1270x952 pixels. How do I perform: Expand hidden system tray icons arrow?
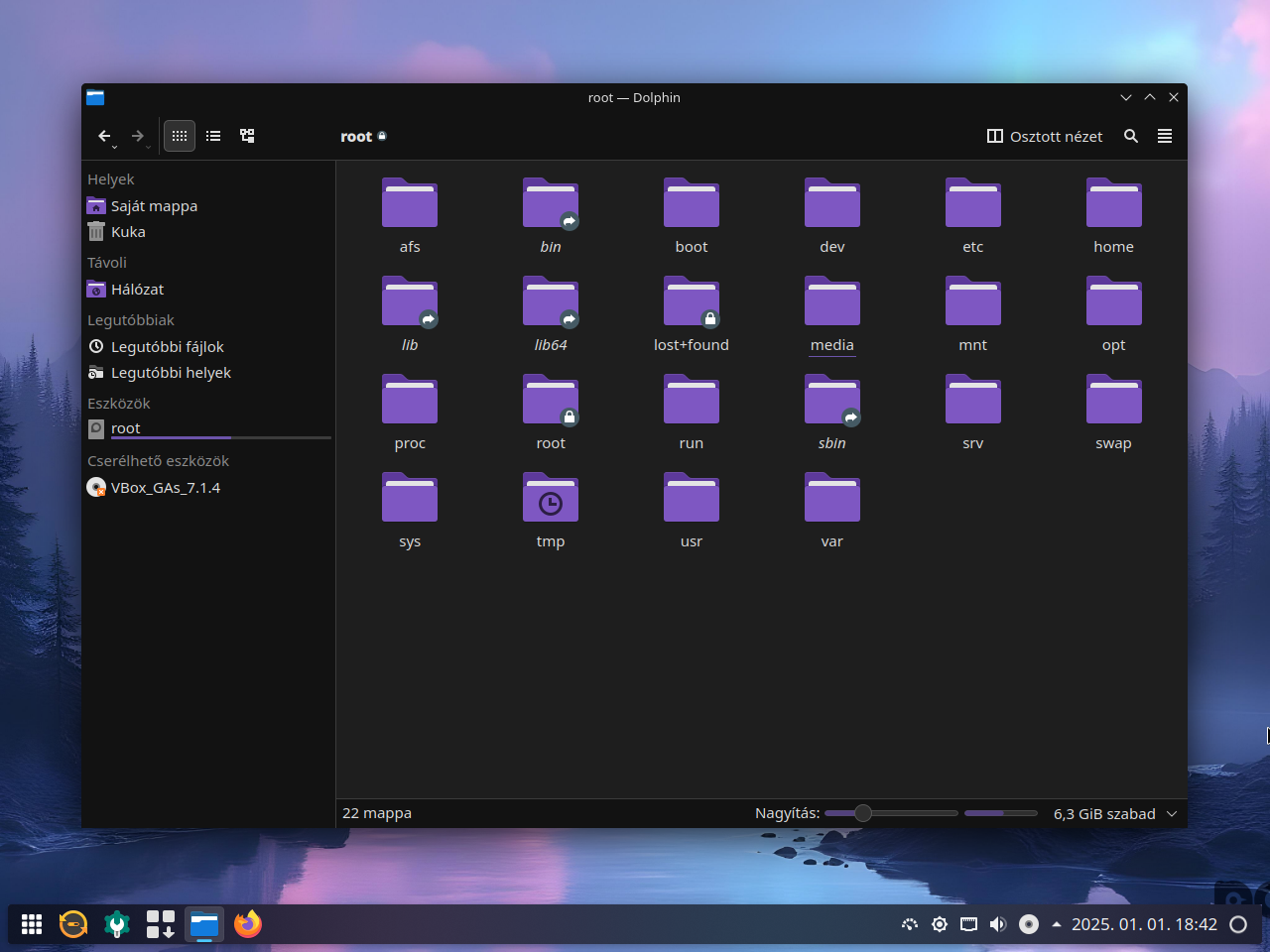[x=1057, y=924]
